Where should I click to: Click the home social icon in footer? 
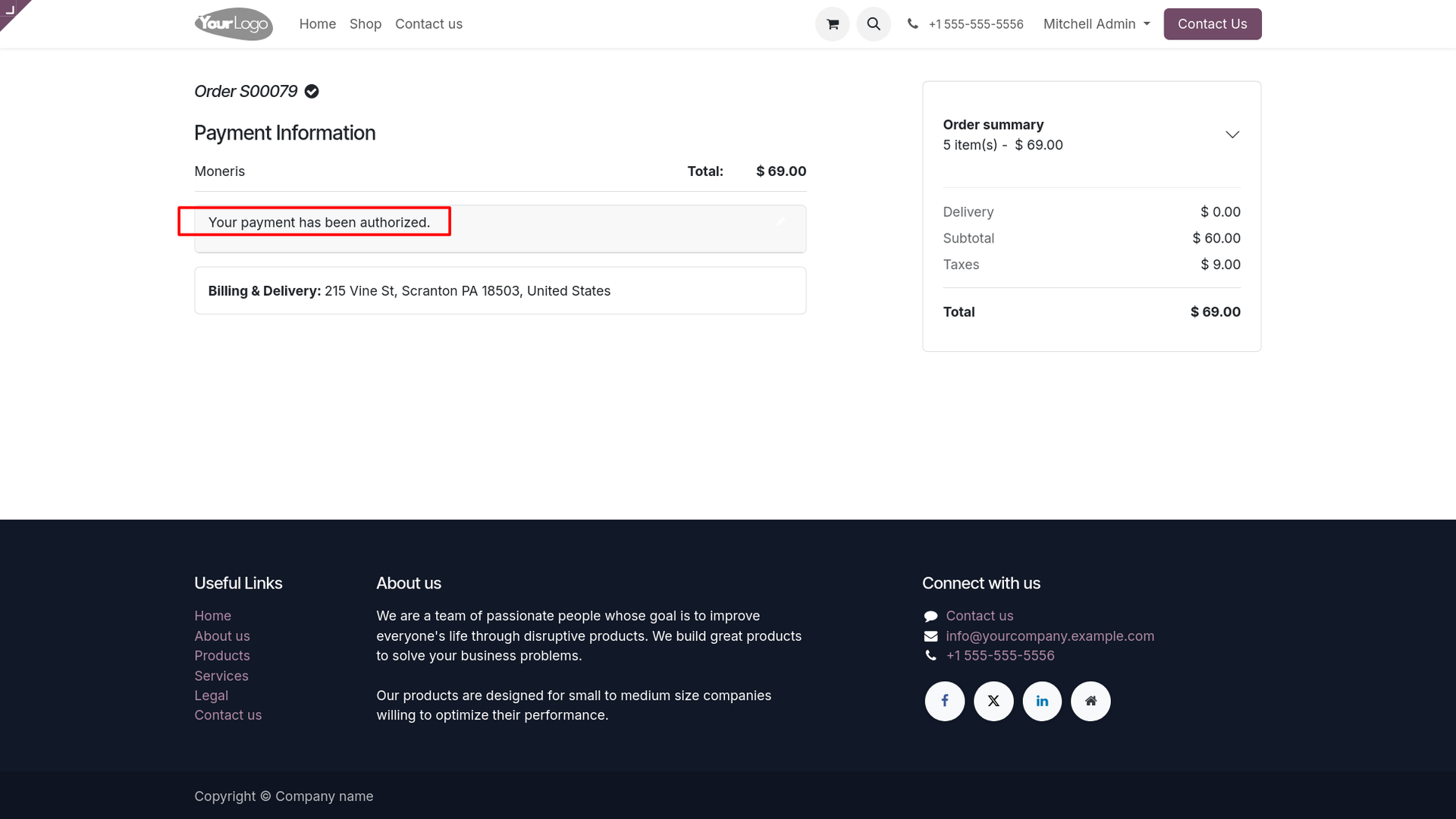click(1090, 701)
